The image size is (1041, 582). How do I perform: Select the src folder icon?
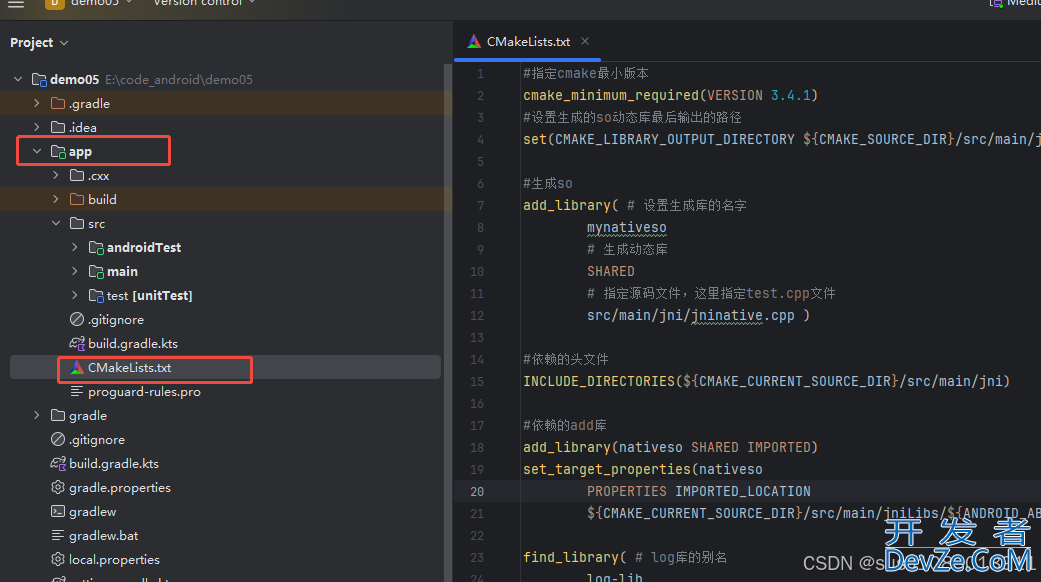point(77,224)
